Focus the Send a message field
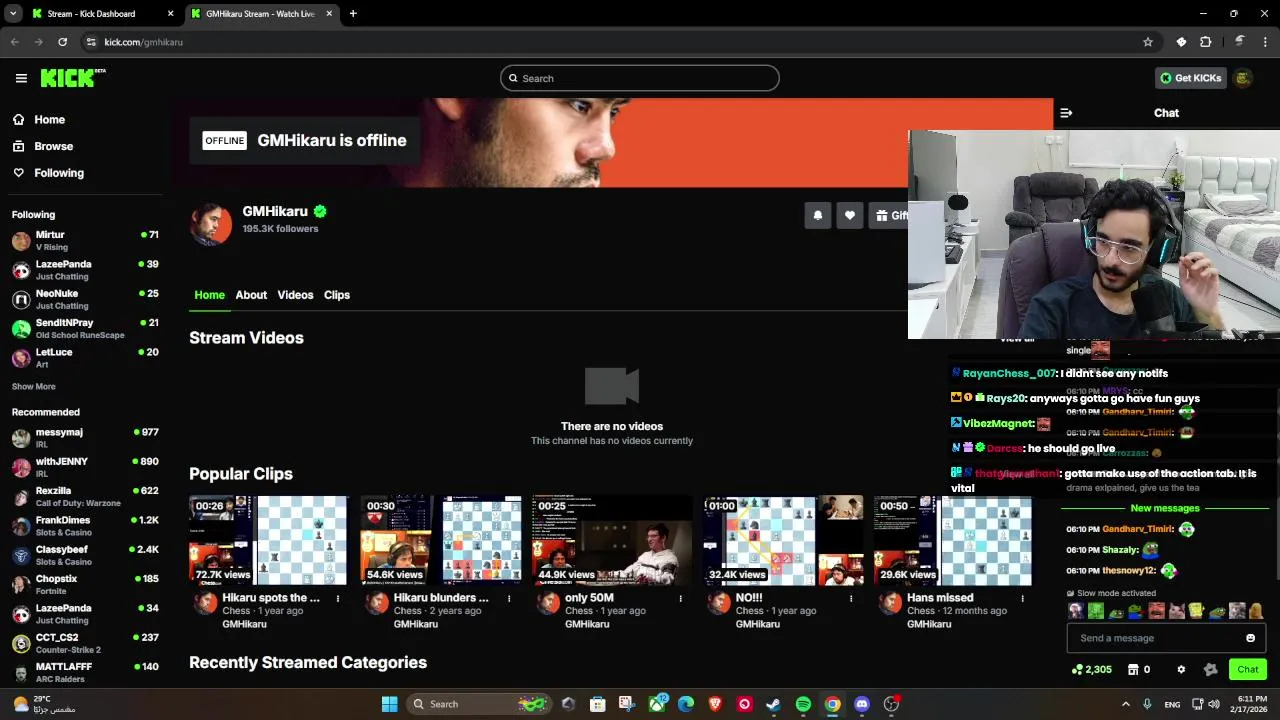The height and width of the screenshot is (720, 1280). (x=1166, y=638)
